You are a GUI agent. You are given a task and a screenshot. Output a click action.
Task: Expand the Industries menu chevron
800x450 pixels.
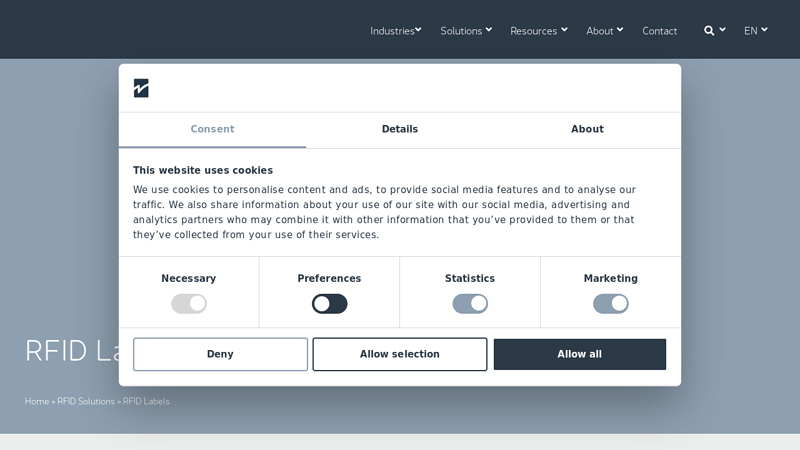point(418,30)
